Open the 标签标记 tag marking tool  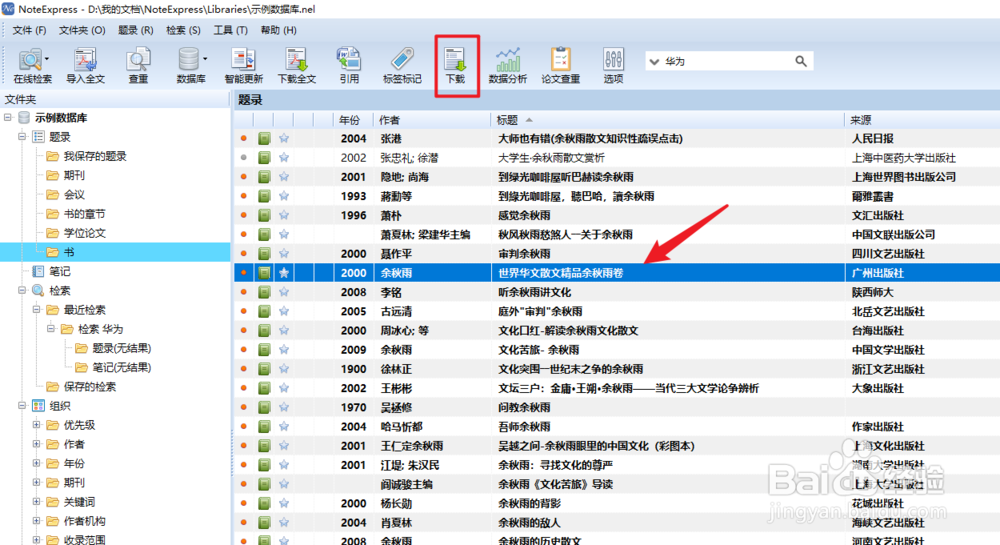point(402,66)
